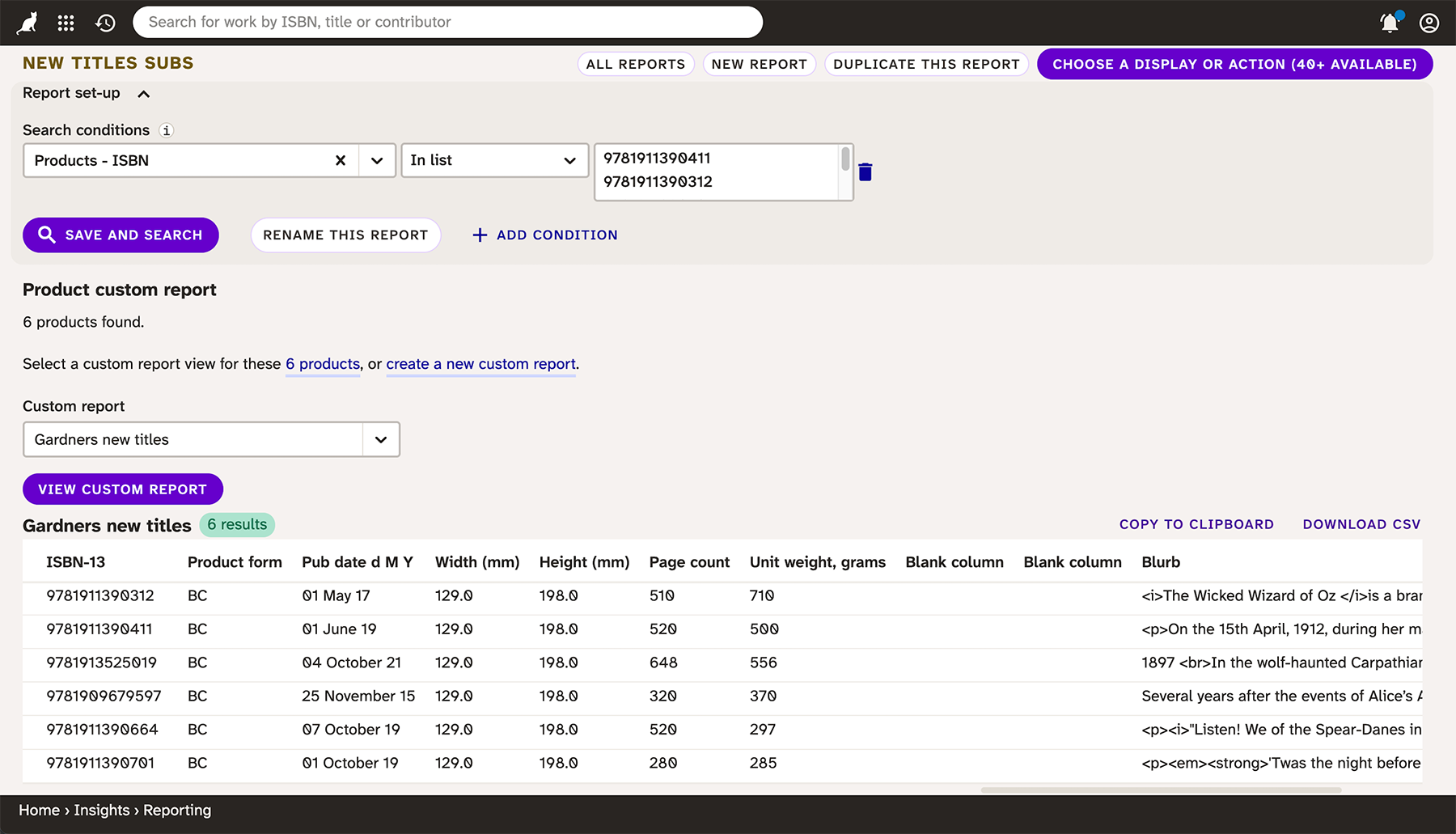Click the ISBN-13 column header
This screenshot has height=834, width=1456.
76,562
